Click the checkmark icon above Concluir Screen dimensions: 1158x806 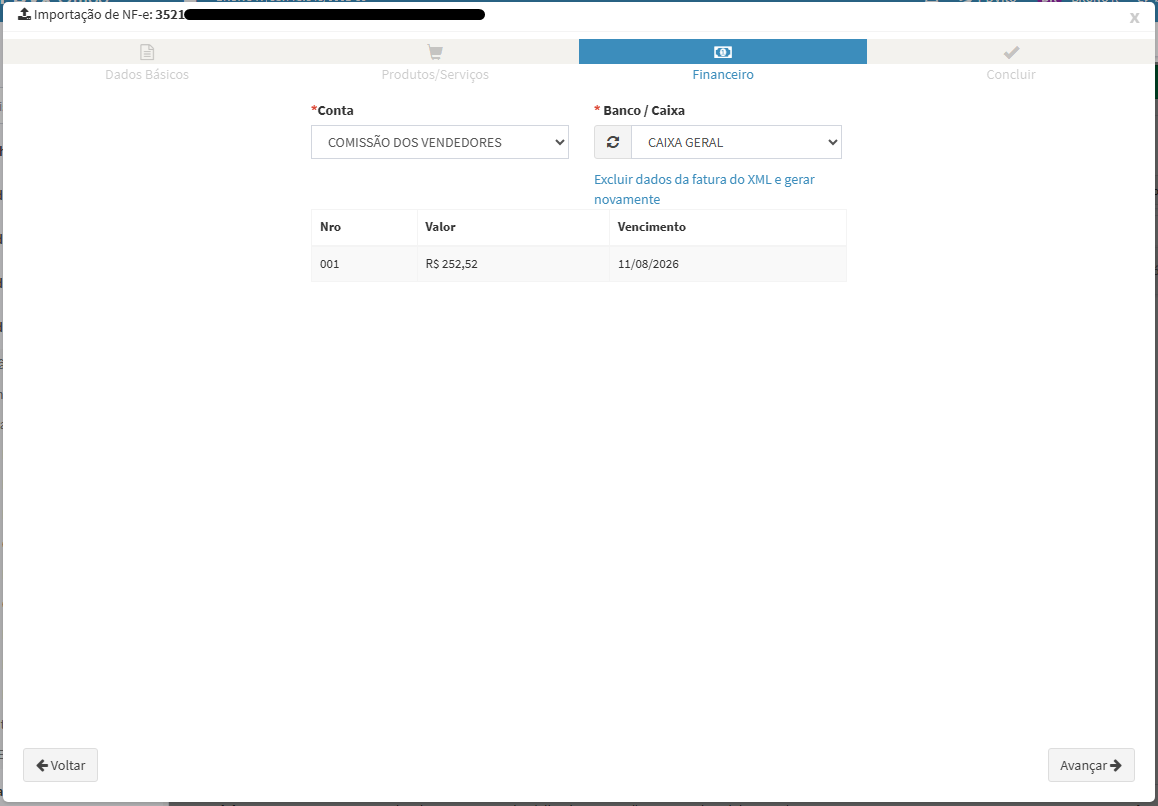tap(1011, 52)
